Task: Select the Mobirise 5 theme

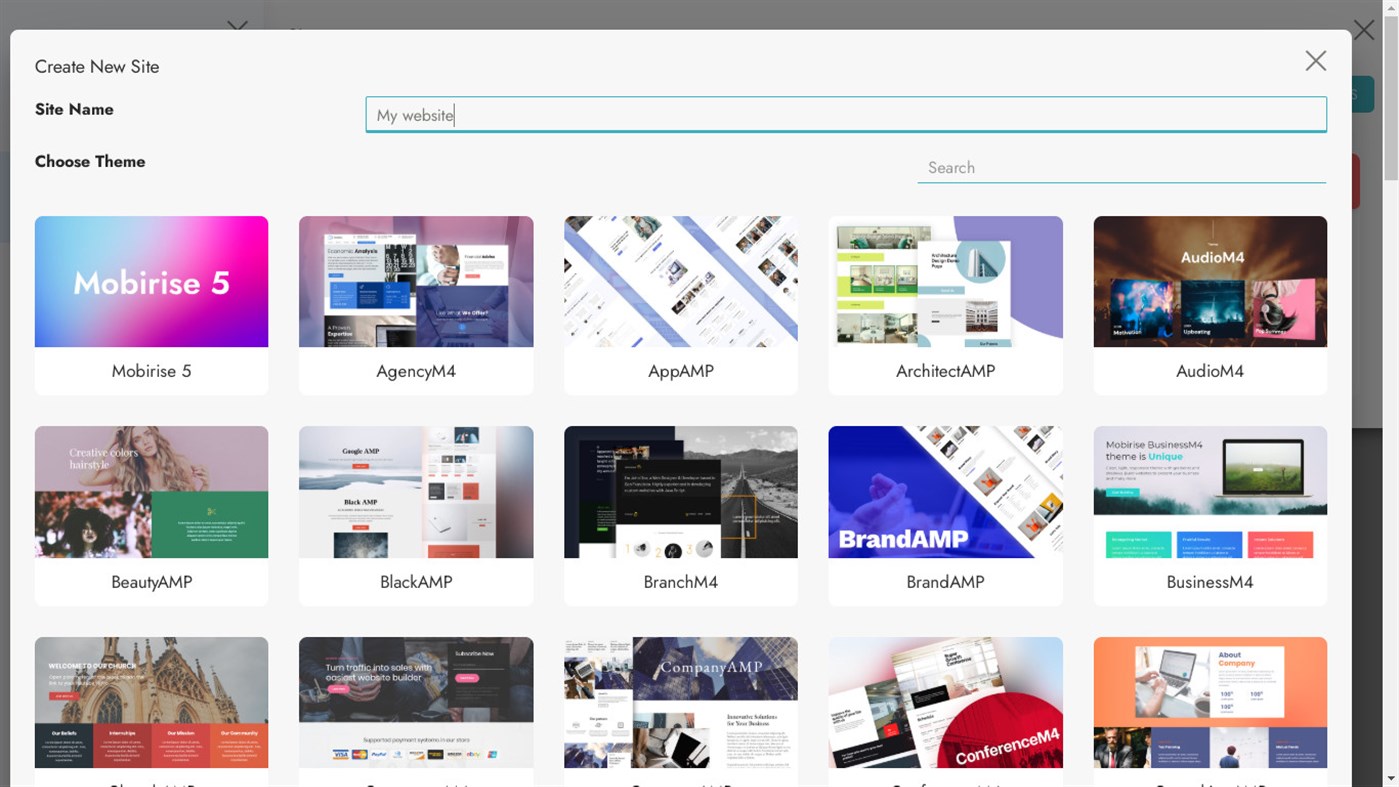Action: coord(151,305)
